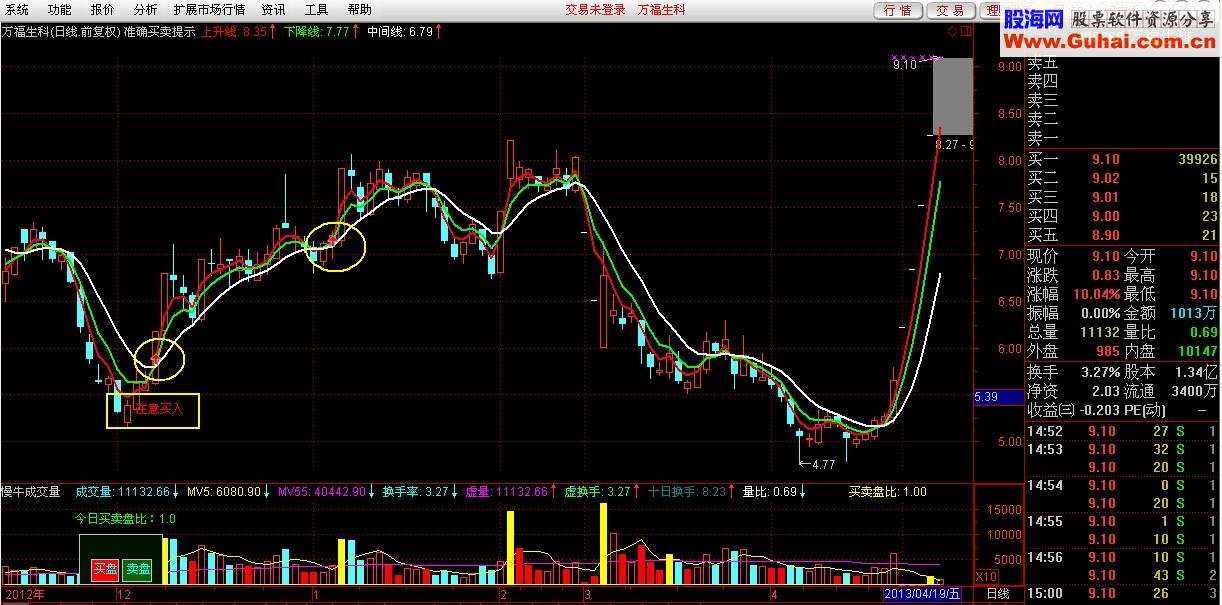This screenshot has width=1222, height=605.
Task: Click the 下降线: 7.77 indicator value
Action: (x=317, y=32)
